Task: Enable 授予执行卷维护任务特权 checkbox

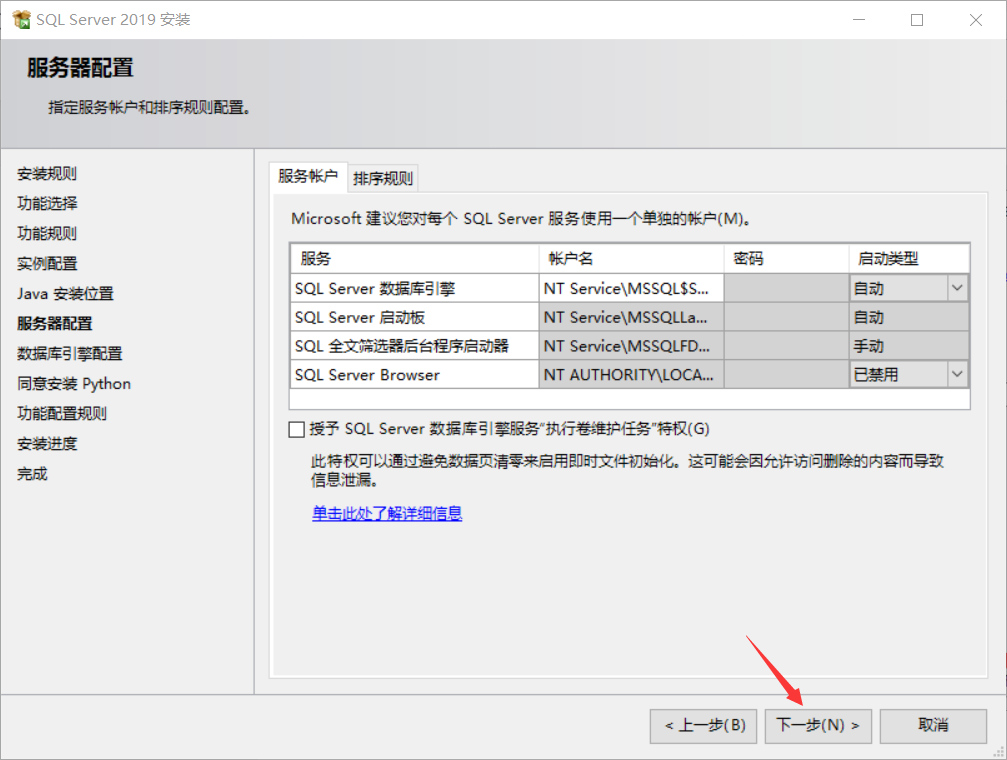Action: tap(296, 429)
